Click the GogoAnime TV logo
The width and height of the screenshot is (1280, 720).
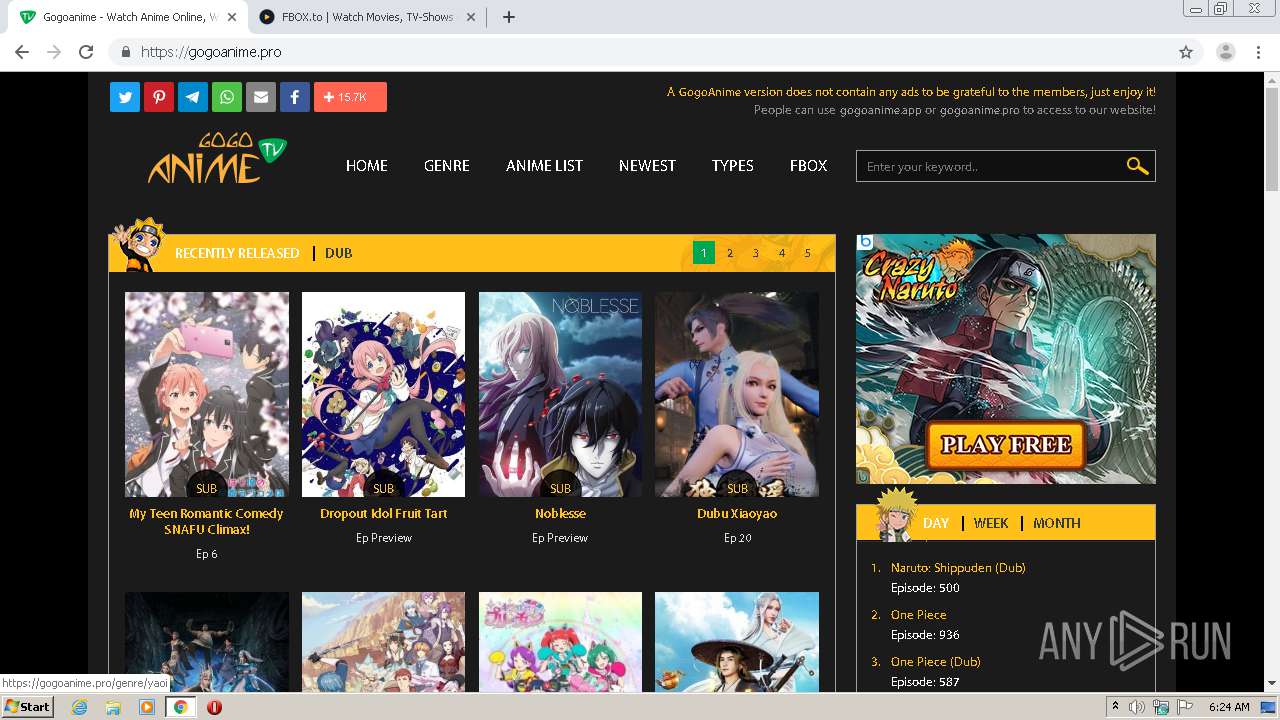tap(217, 158)
